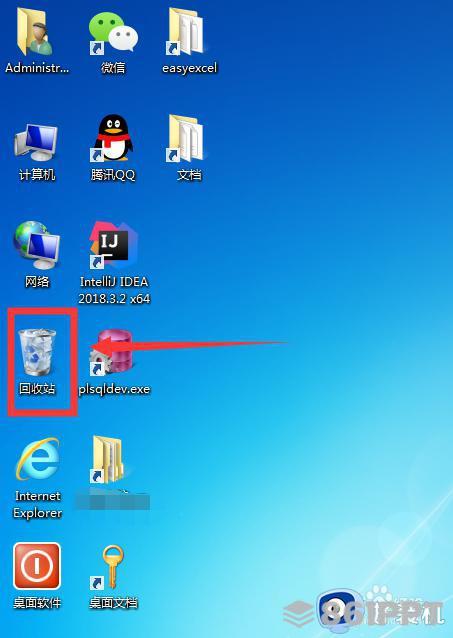453x638 pixels.
Task: Select the red power 桌面软件 icon
Action: coord(37,566)
